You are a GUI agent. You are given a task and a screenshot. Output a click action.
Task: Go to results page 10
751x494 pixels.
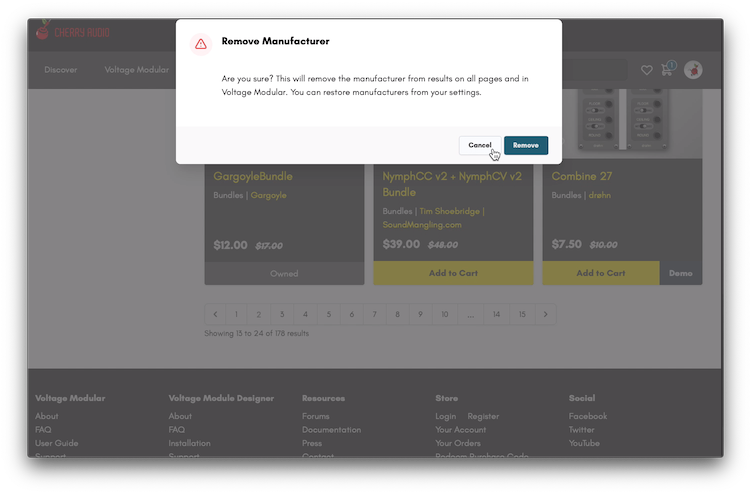(x=444, y=314)
